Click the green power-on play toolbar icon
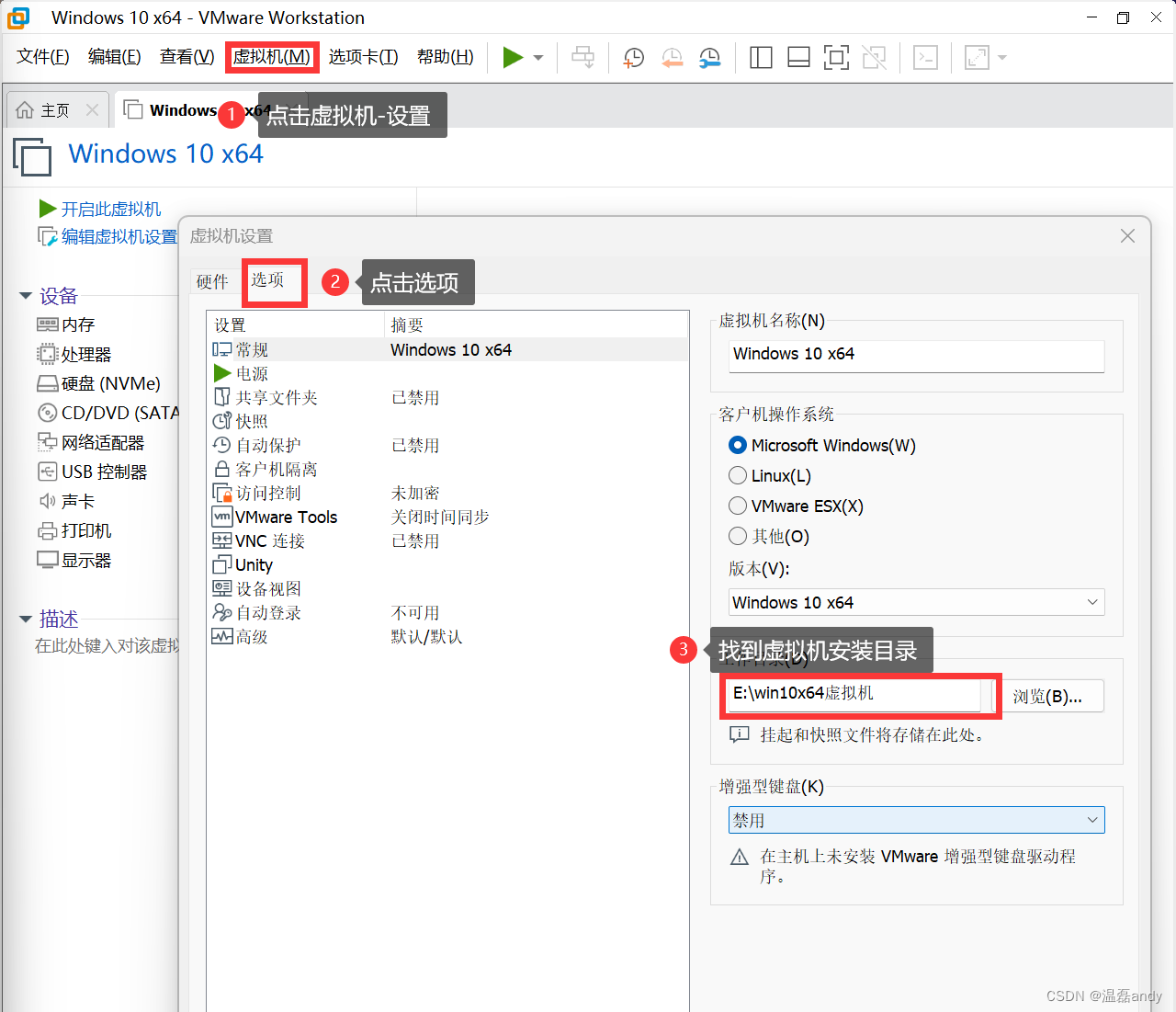 [513, 57]
